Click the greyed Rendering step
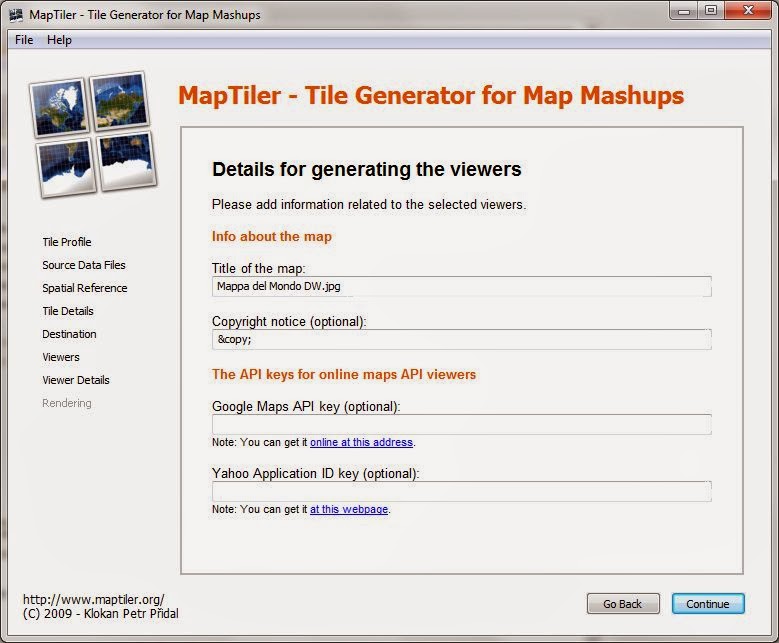This screenshot has height=643, width=779. 67,403
